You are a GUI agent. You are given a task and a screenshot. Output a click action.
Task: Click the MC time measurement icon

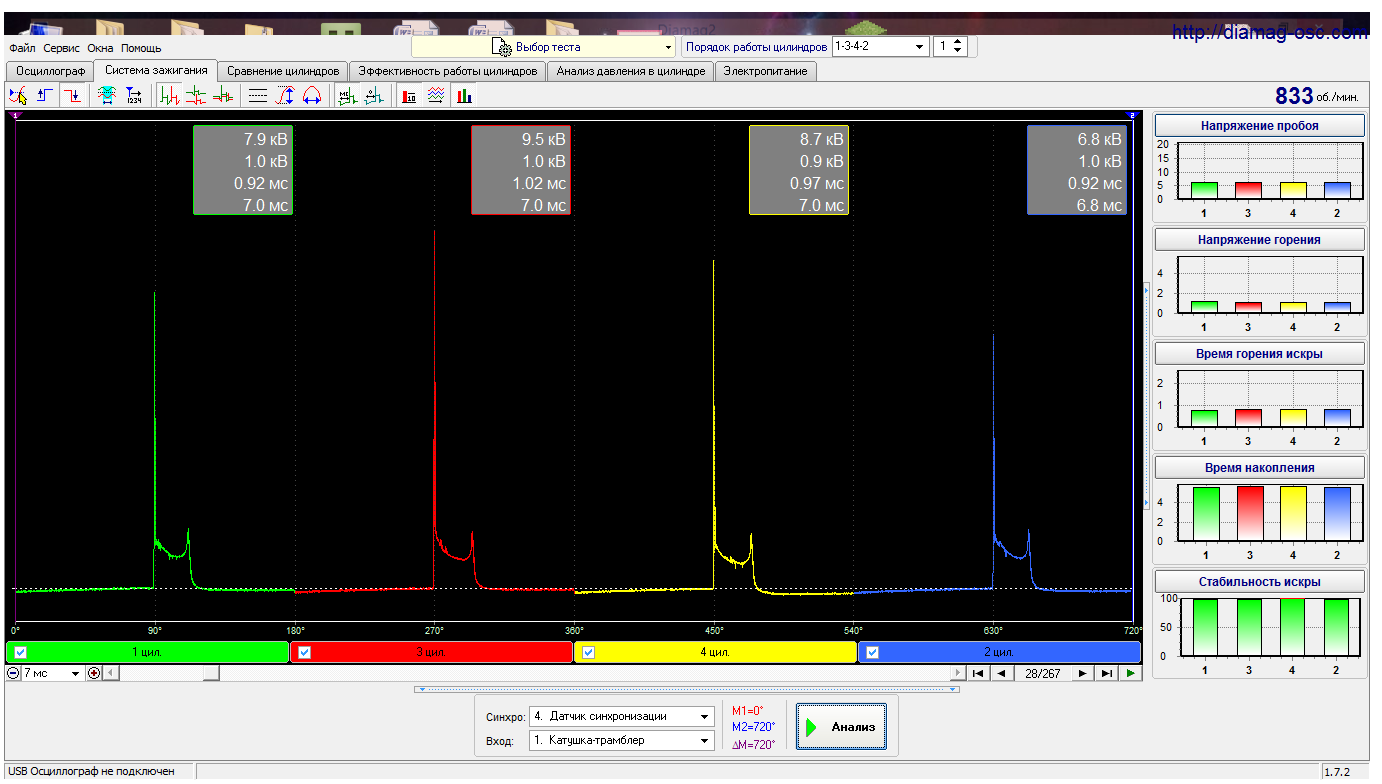pyautogui.click(x=347, y=96)
